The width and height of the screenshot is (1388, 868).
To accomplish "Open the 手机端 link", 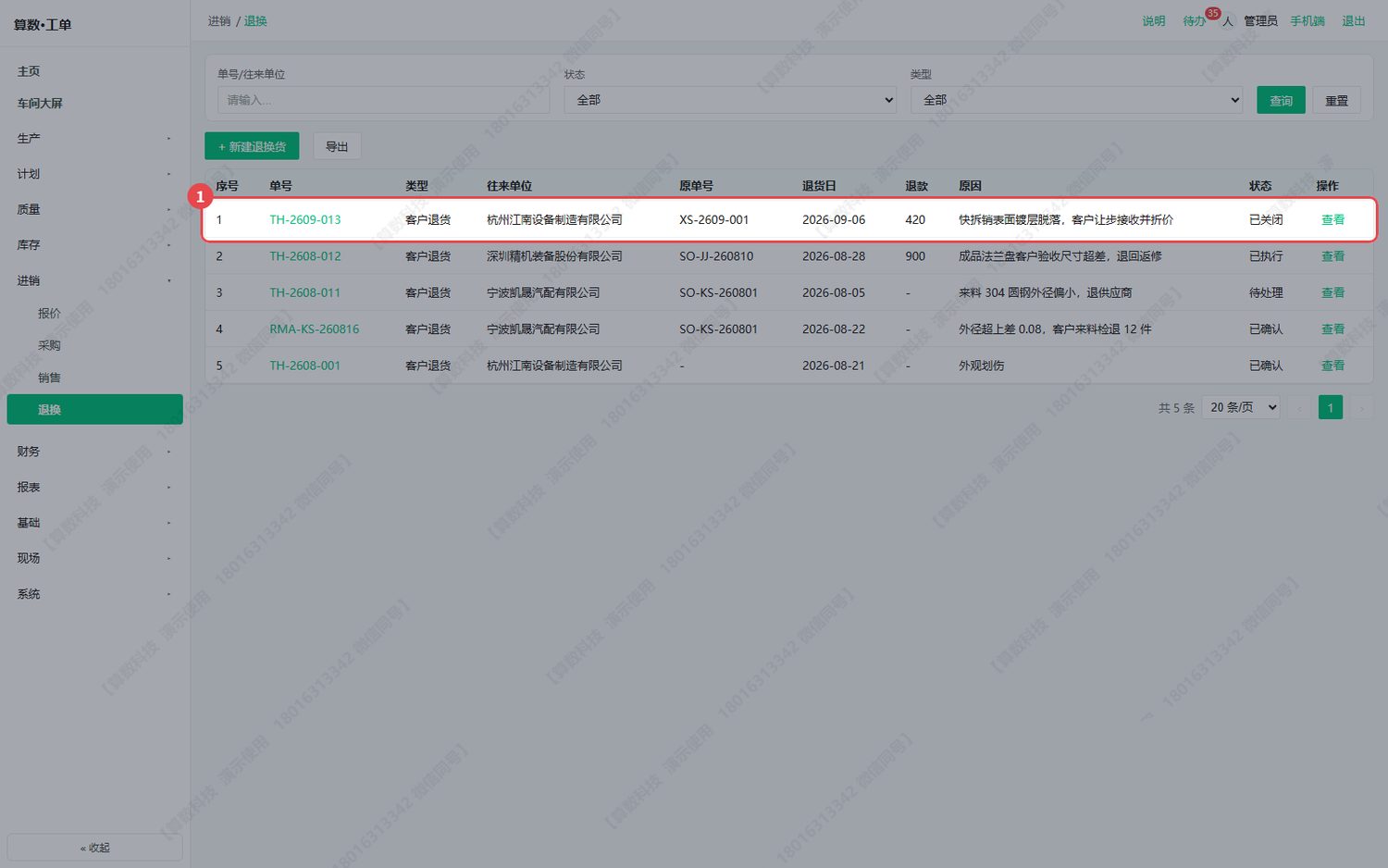I will [x=1307, y=21].
